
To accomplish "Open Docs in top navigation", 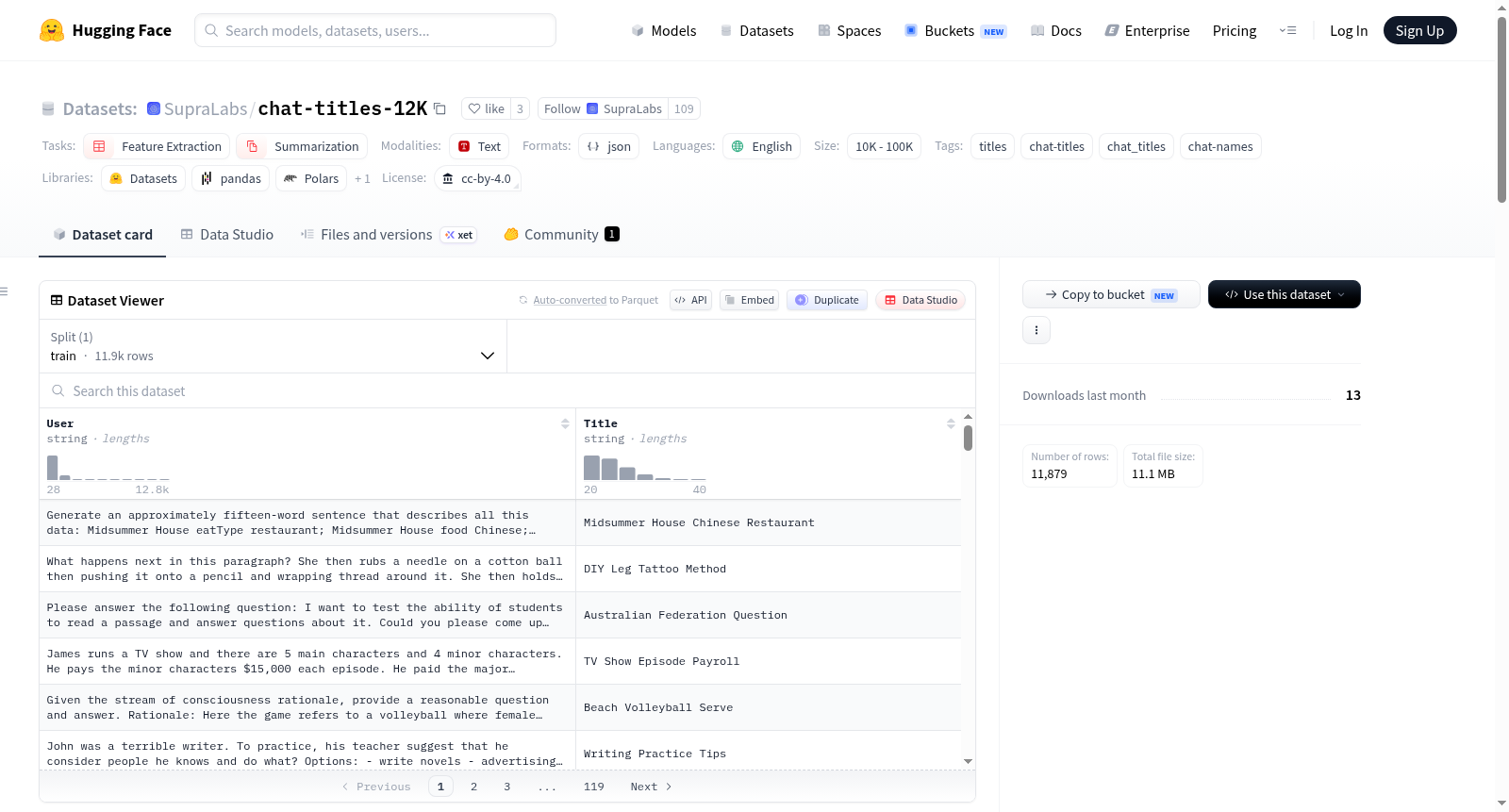I will pyautogui.click(x=1056, y=30).
